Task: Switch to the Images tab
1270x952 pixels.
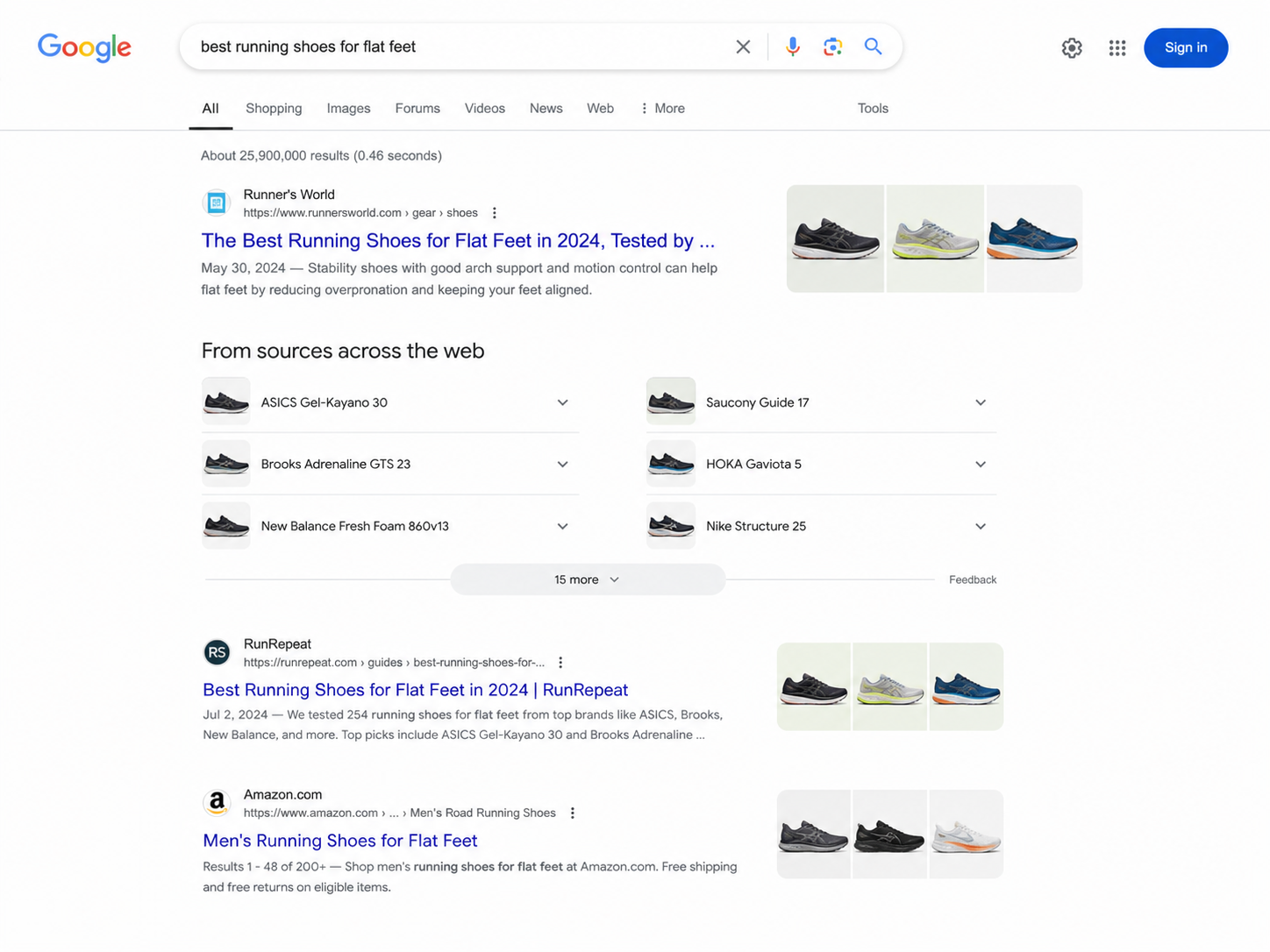Action: tap(348, 109)
